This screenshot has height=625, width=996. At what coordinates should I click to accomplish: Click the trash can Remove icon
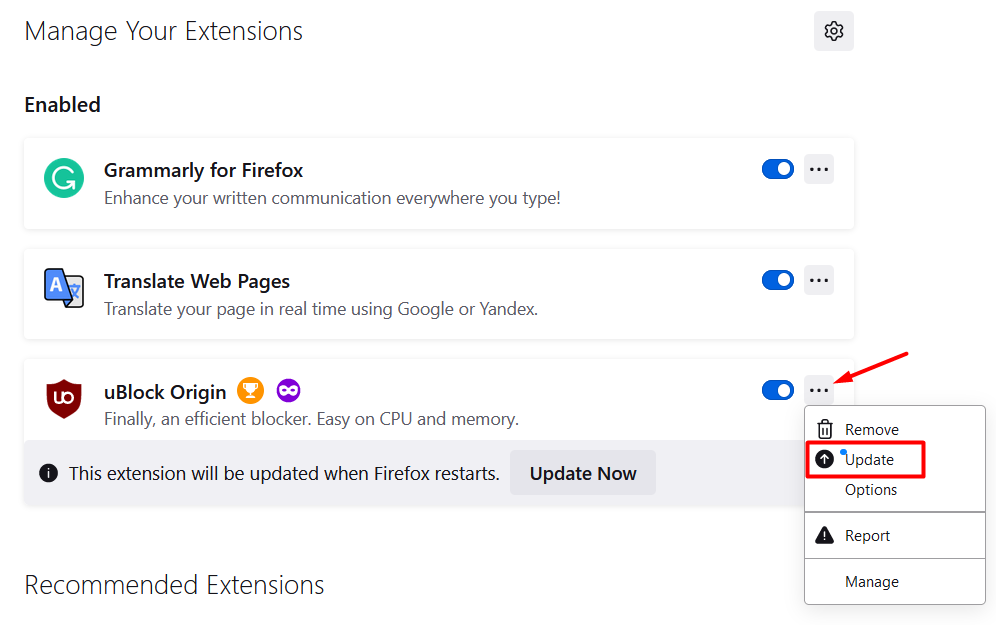825,430
